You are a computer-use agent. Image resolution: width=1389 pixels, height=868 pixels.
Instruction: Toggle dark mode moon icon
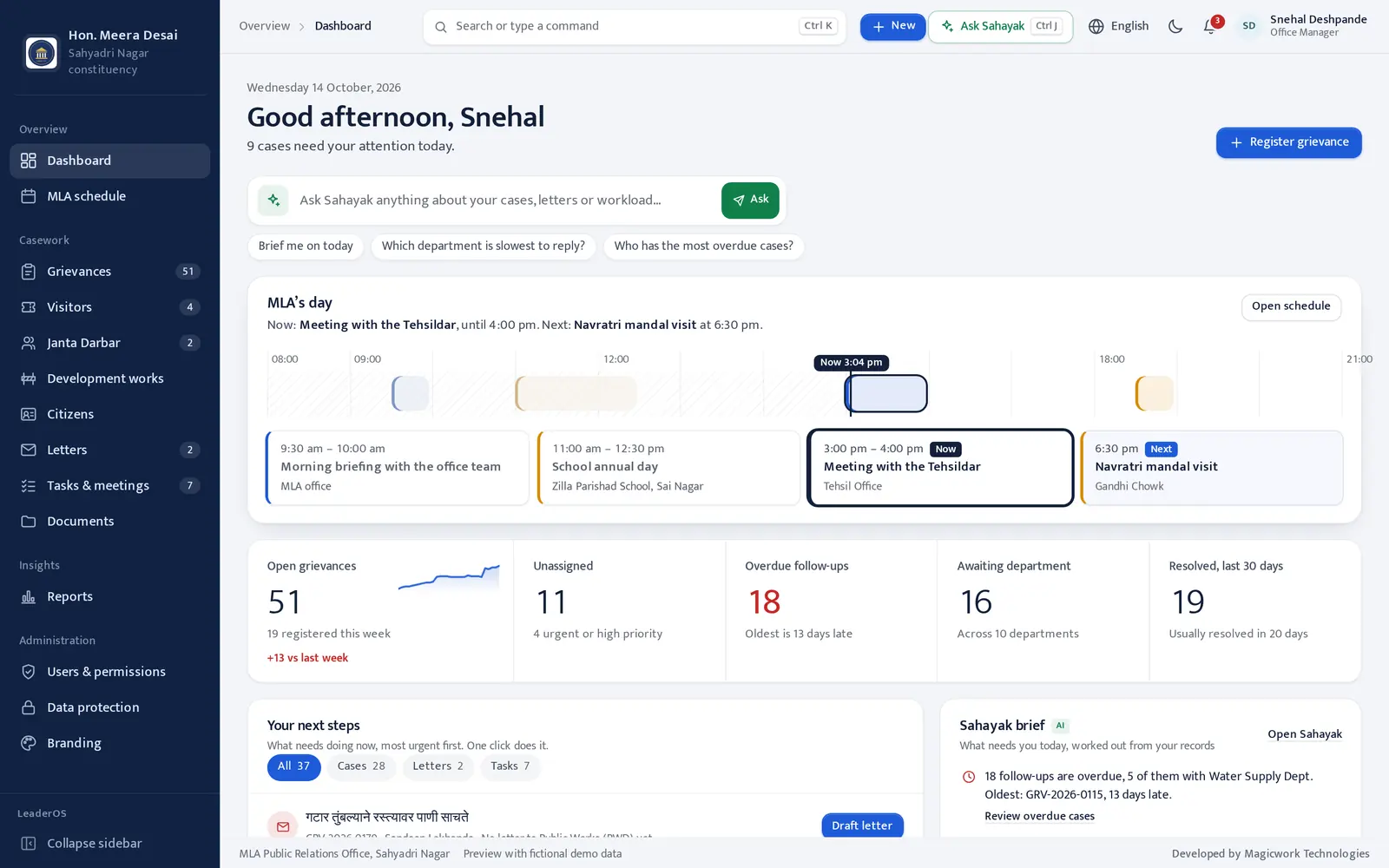coord(1175,26)
